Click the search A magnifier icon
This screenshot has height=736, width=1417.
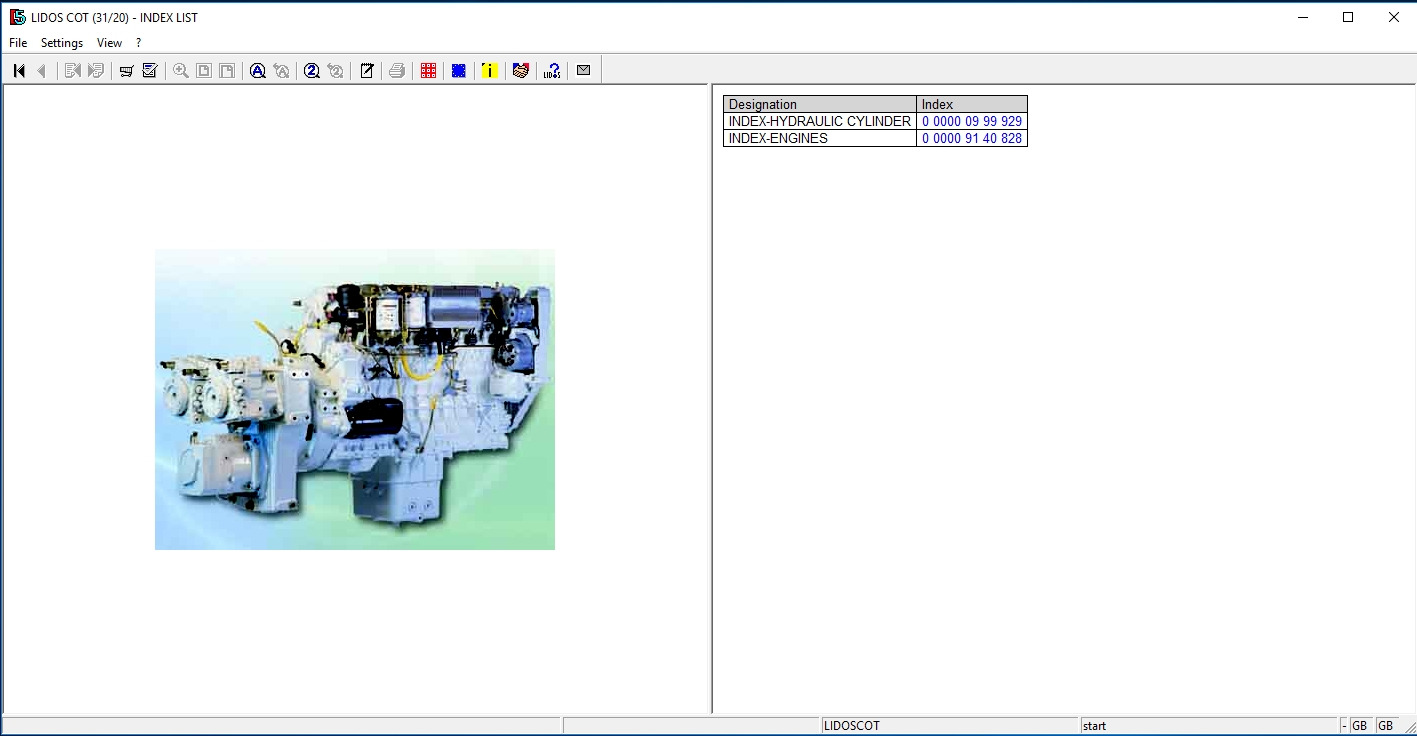click(x=258, y=71)
